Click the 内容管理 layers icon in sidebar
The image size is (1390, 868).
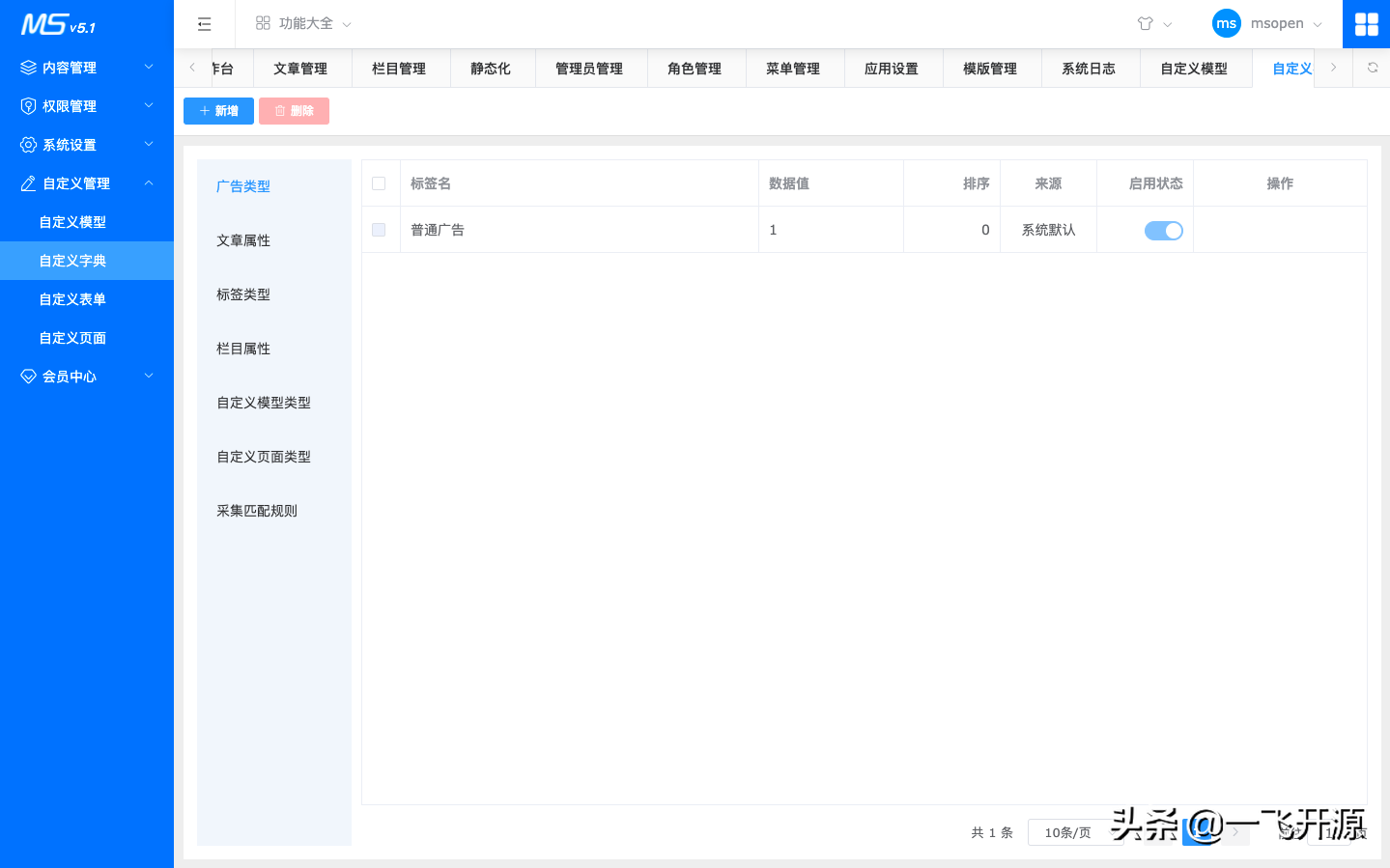point(28,67)
